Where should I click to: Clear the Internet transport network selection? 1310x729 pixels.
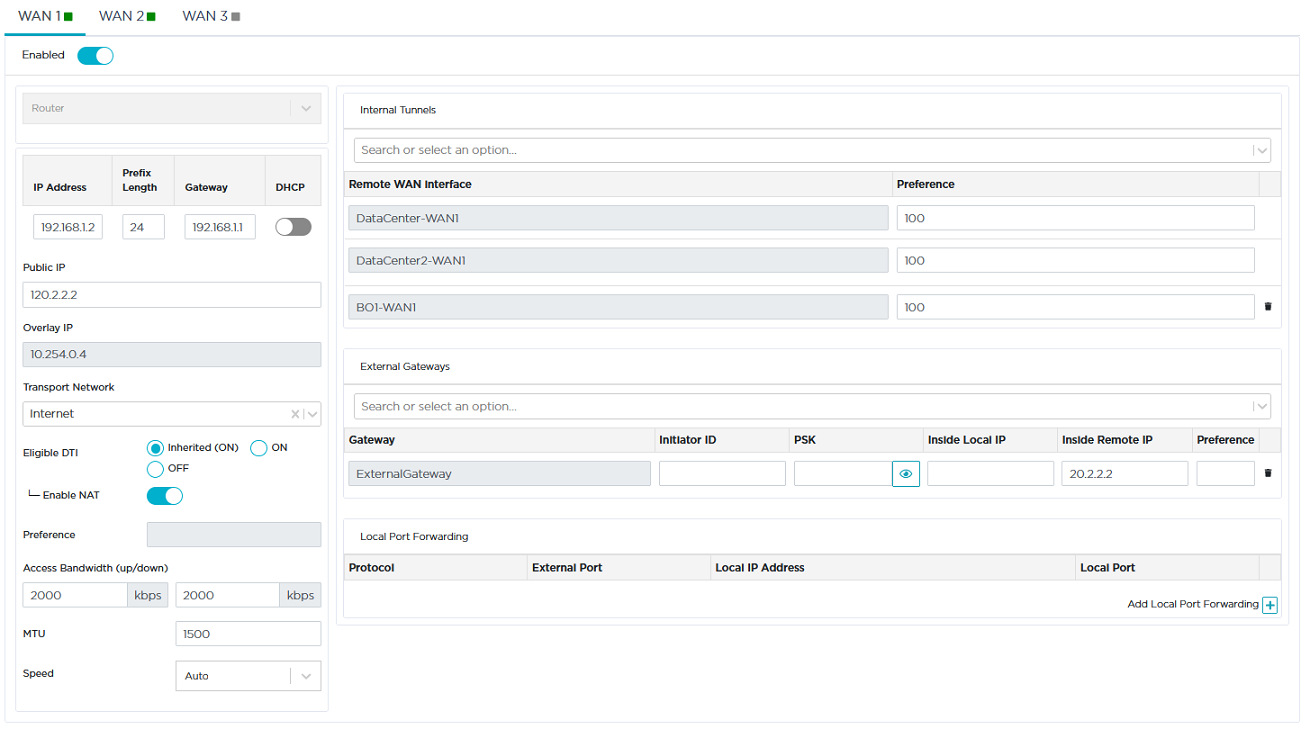tap(295, 414)
